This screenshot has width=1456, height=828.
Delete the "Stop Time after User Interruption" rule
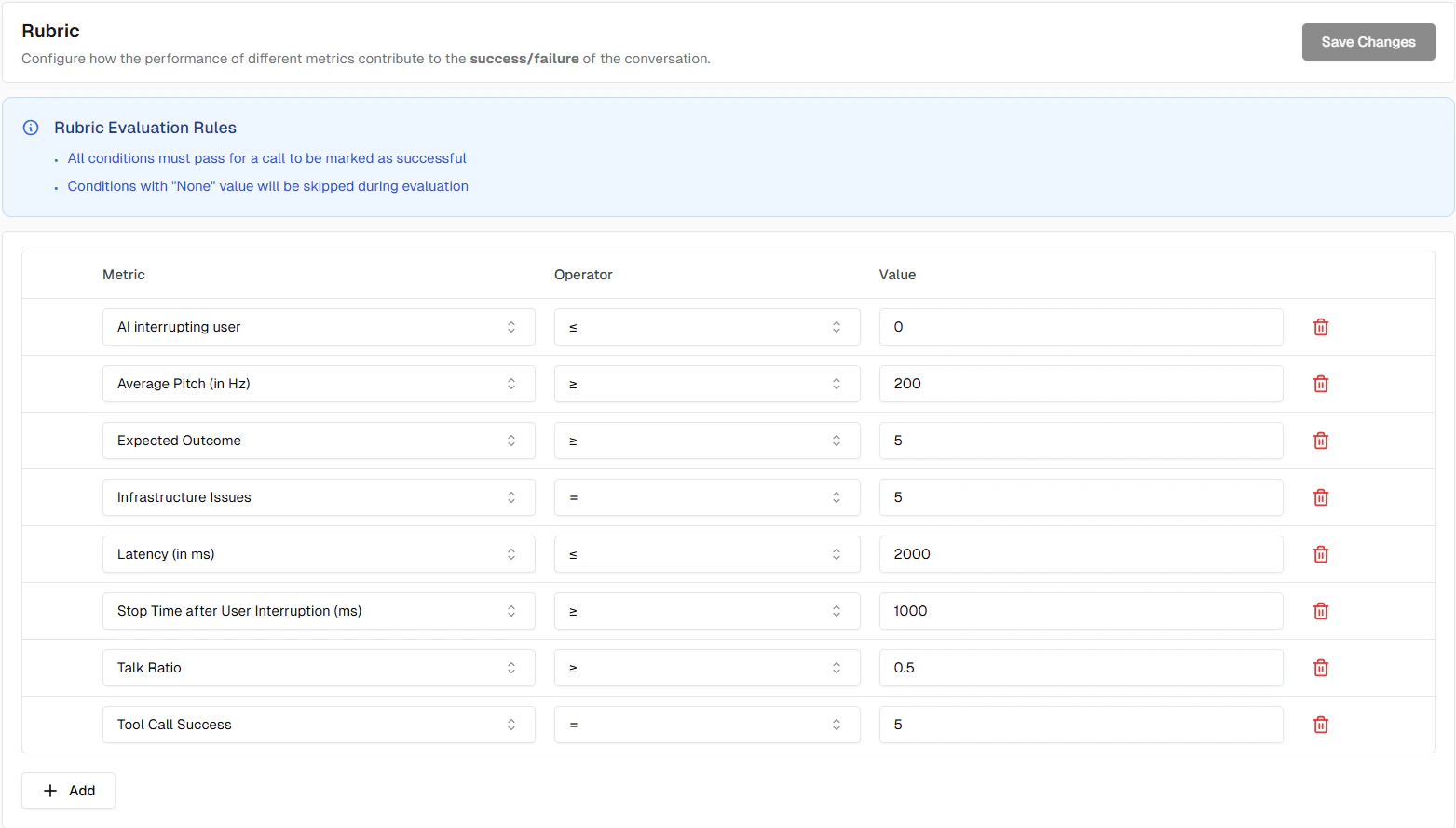tap(1320, 611)
